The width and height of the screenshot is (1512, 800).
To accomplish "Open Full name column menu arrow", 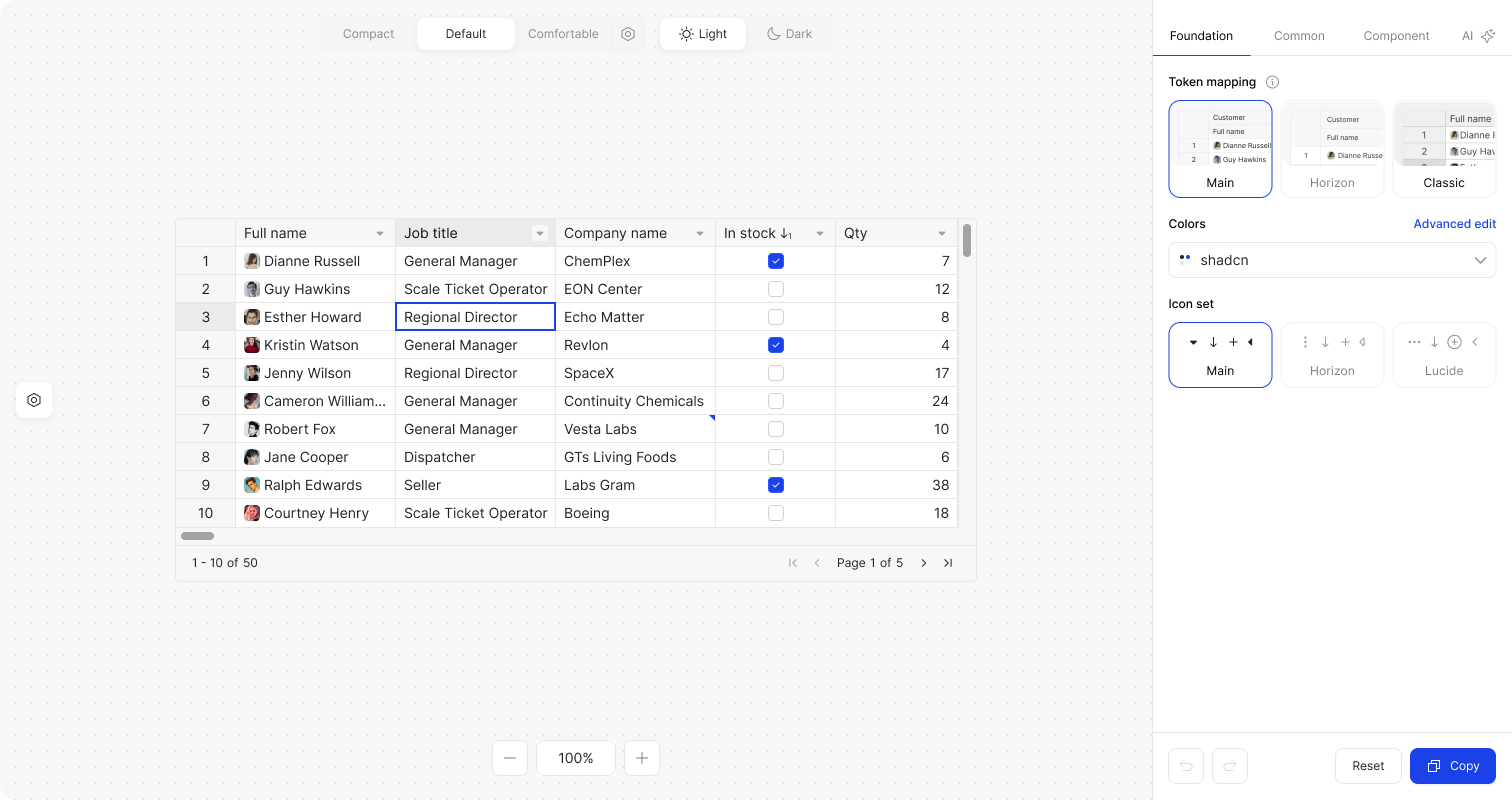I will [380, 233].
